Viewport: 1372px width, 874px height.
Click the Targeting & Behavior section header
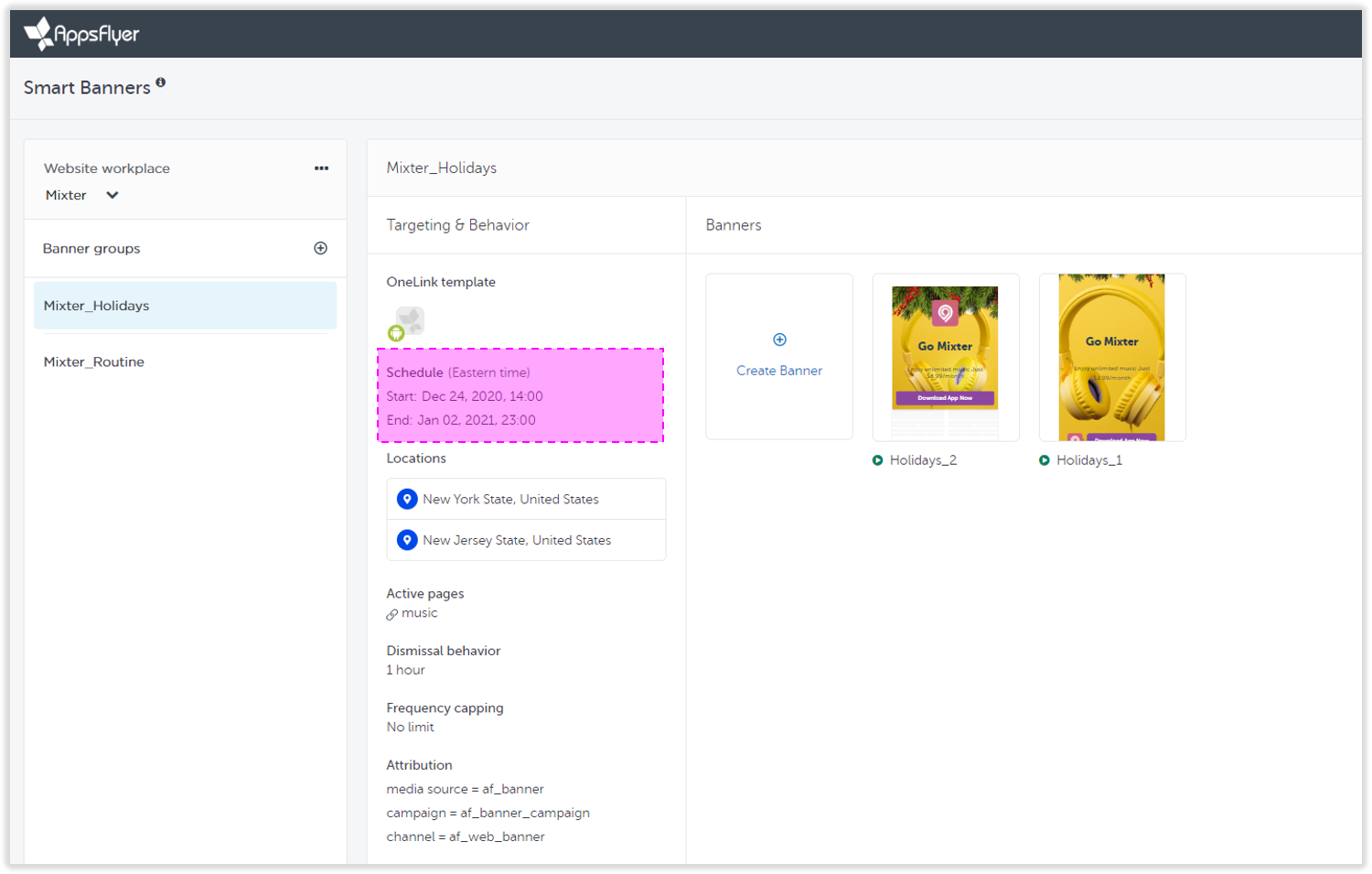pyautogui.click(x=457, y=225)
